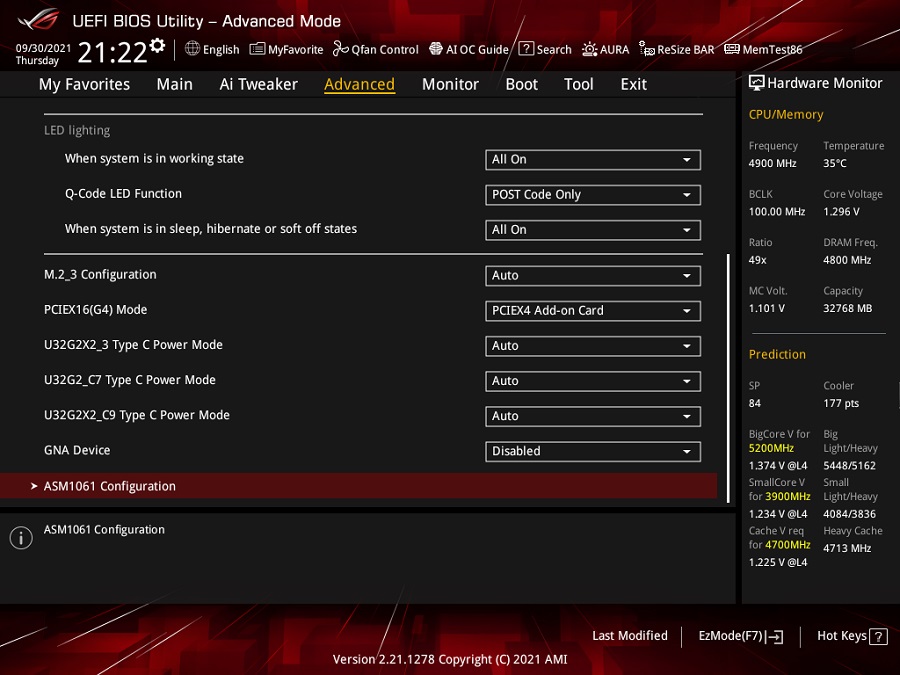Open U32G2_C7 Type C Power Mode dropdown
The height and width of the screenshot is (675, 900).
tap(593, 381)
